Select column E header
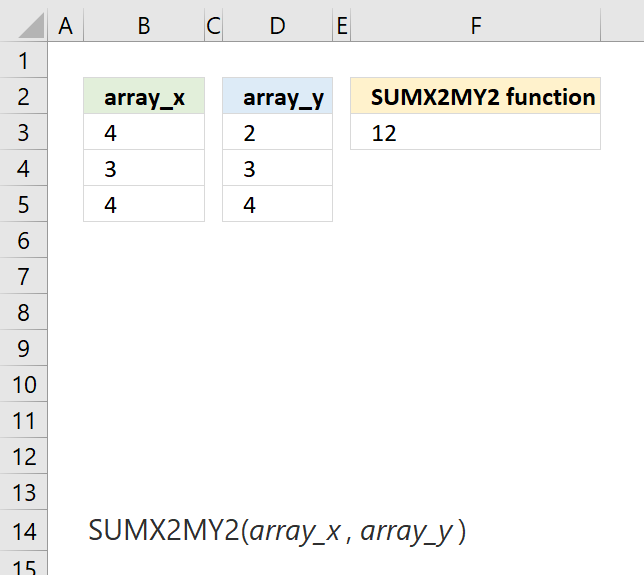The height and width of the screenshot is (575, 644). tap(342, 25)
